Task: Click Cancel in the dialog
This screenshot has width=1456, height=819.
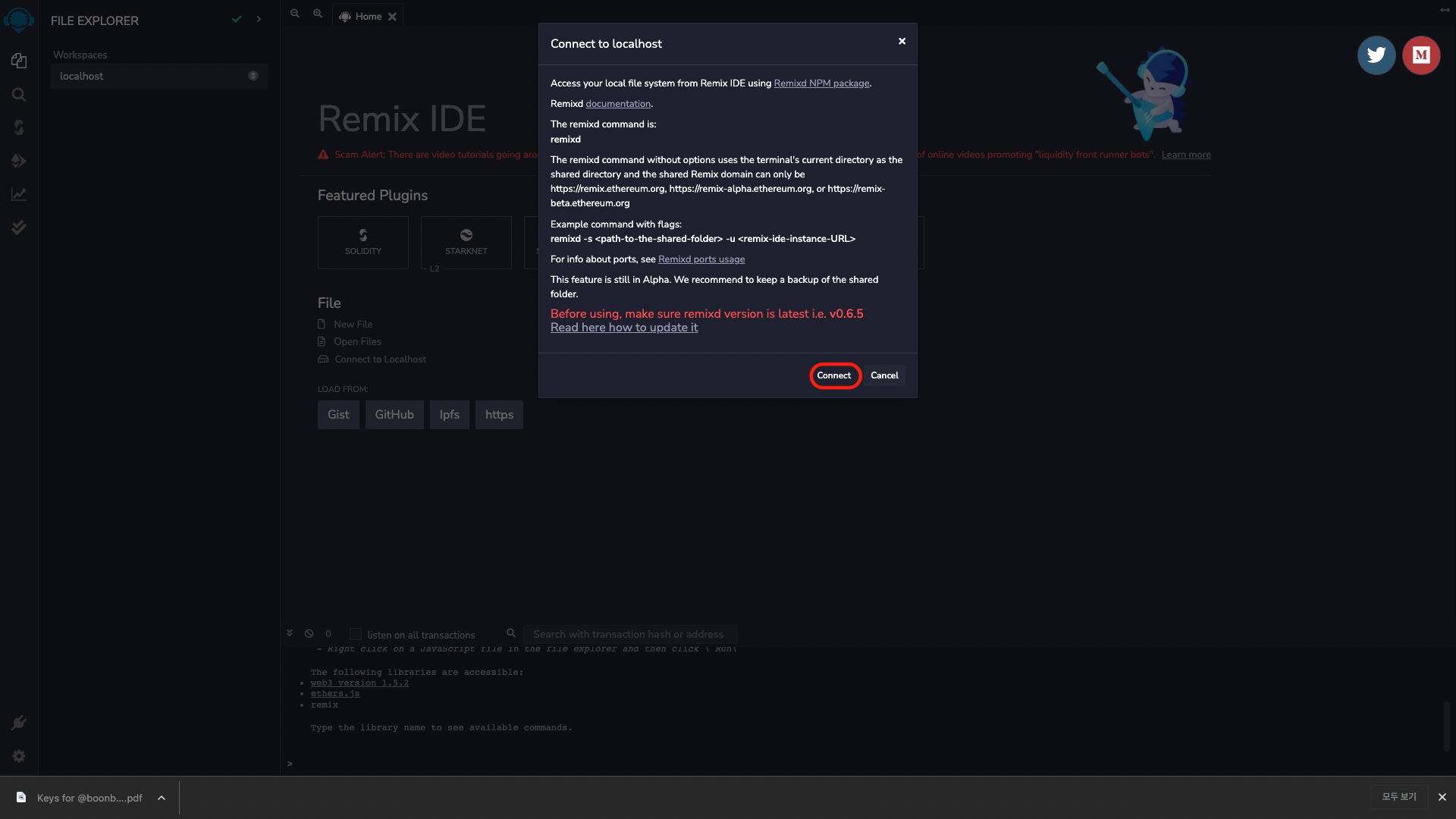Action: 884,375
